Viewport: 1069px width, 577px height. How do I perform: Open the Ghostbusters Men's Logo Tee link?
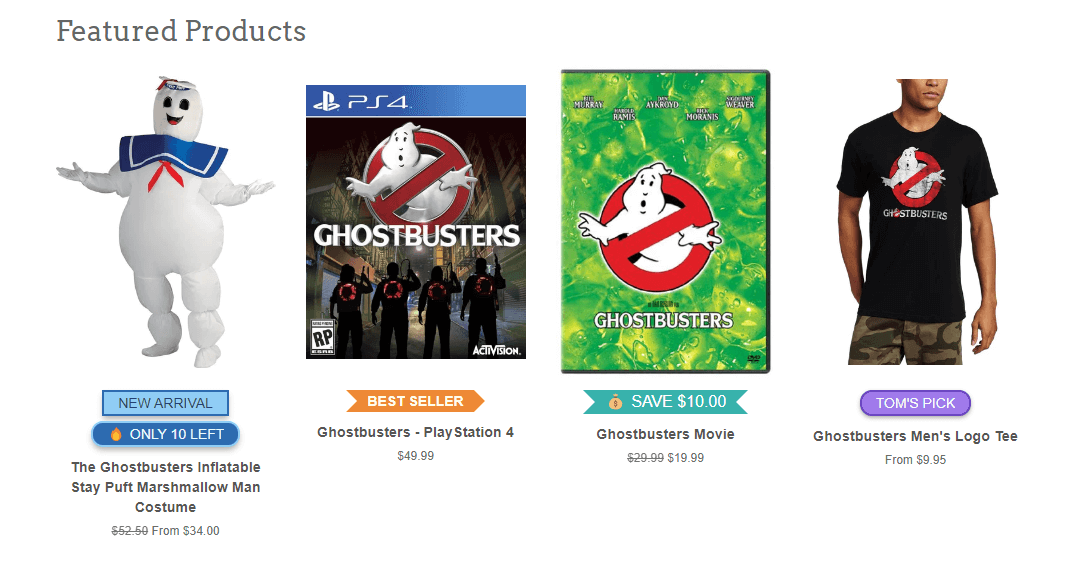click(x=915, y=436)
